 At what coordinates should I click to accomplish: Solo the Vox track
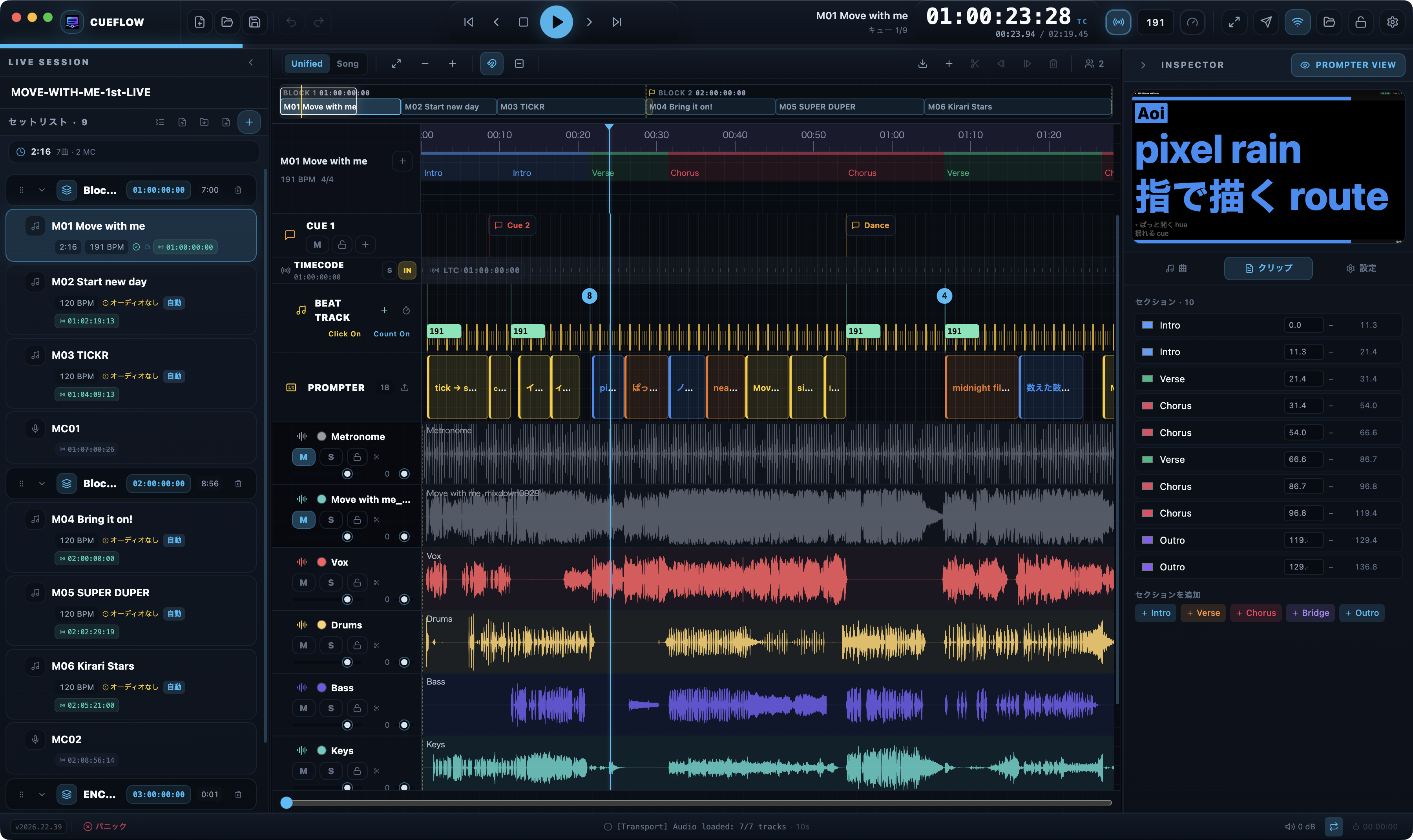pos(331,583)
